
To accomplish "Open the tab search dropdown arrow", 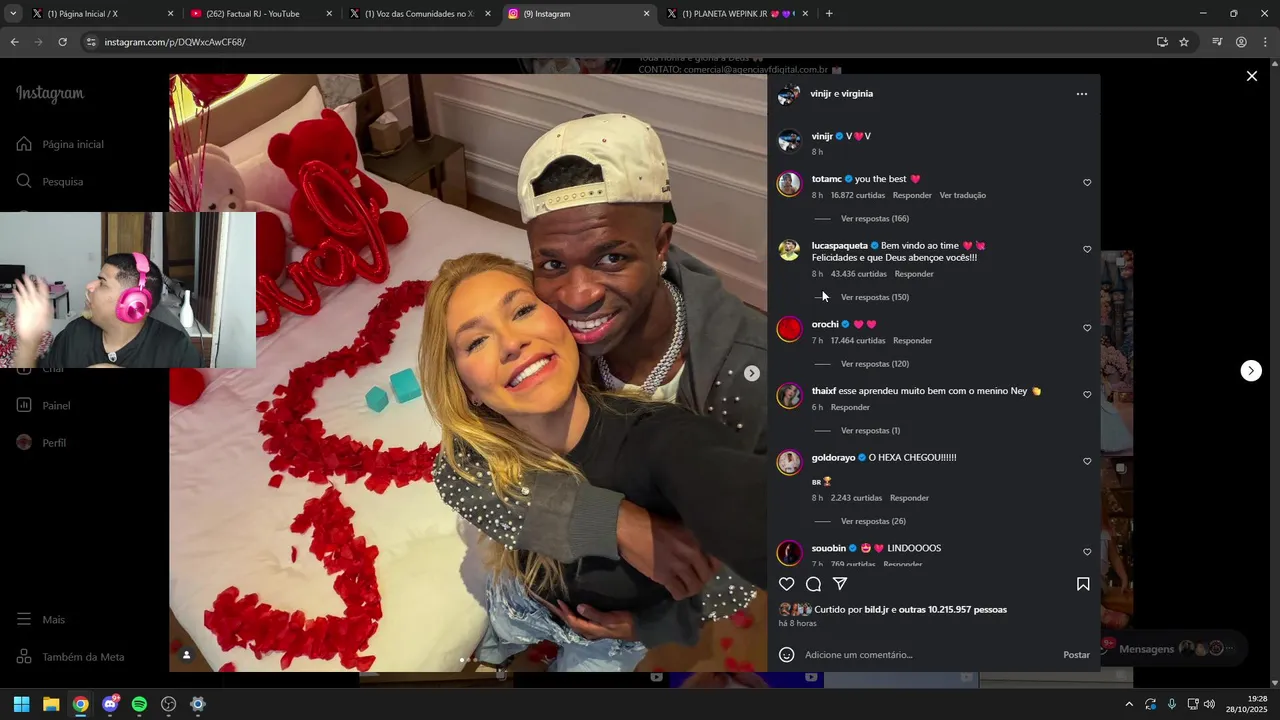I will (x=13, y=14).
